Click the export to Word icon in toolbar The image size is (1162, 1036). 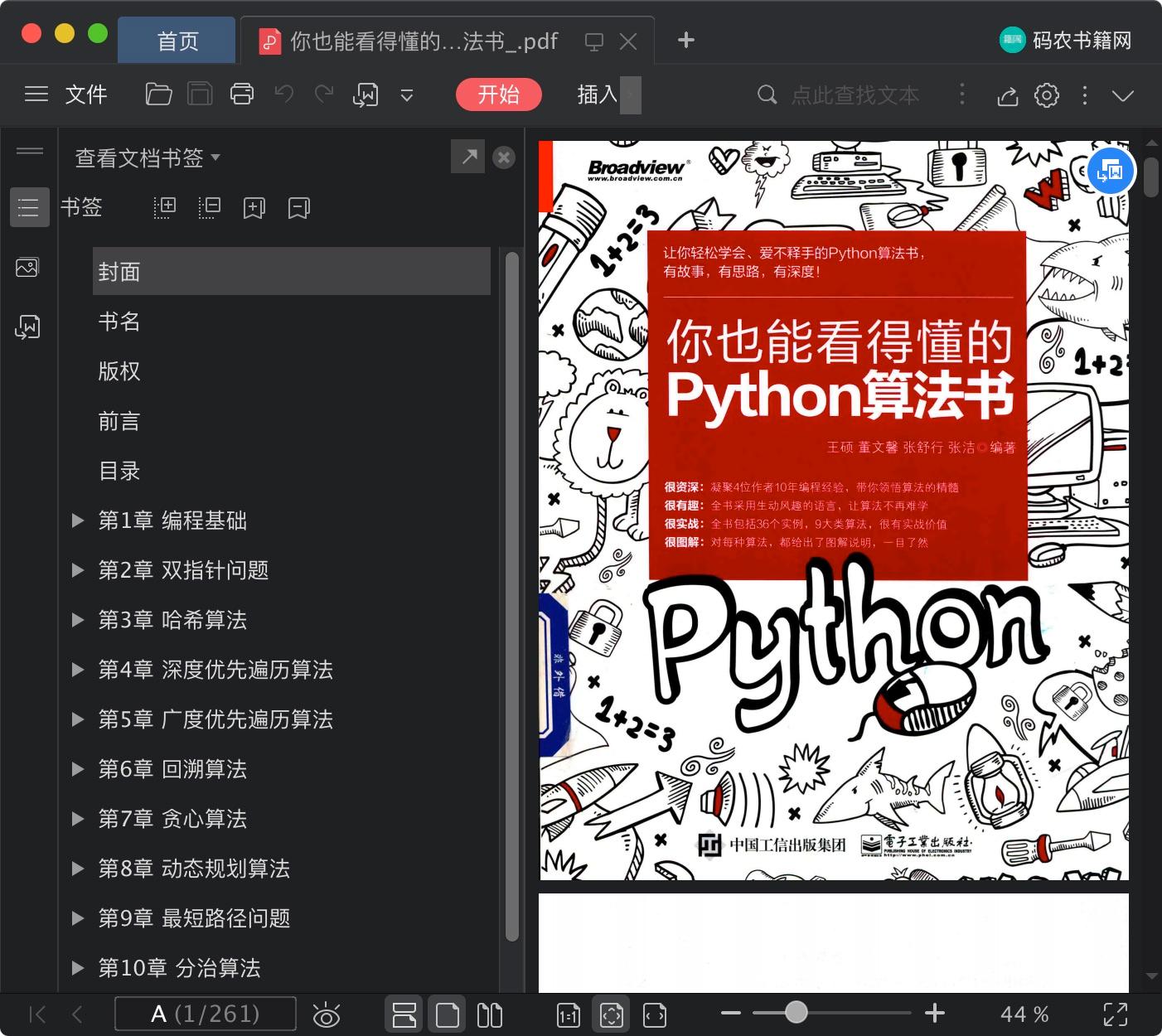click(x=366, y=95)
